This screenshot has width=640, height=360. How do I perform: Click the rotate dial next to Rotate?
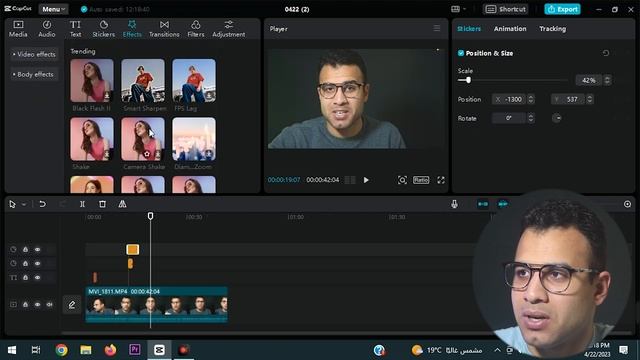[x=557, y=118]
